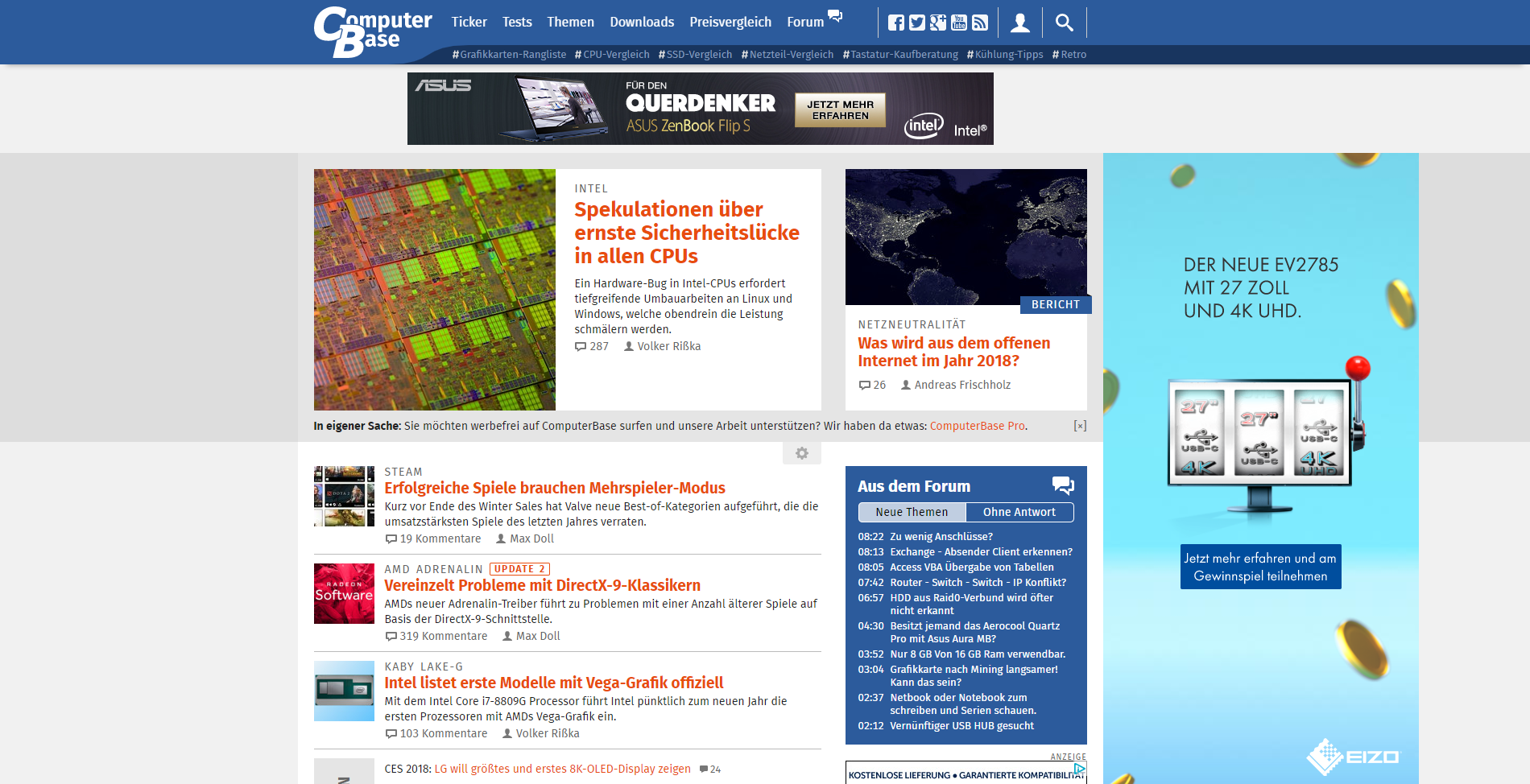Open 'Was wird aus dem offenen Internet' article
The image size is (1530, 784).
tap(954, 352)
